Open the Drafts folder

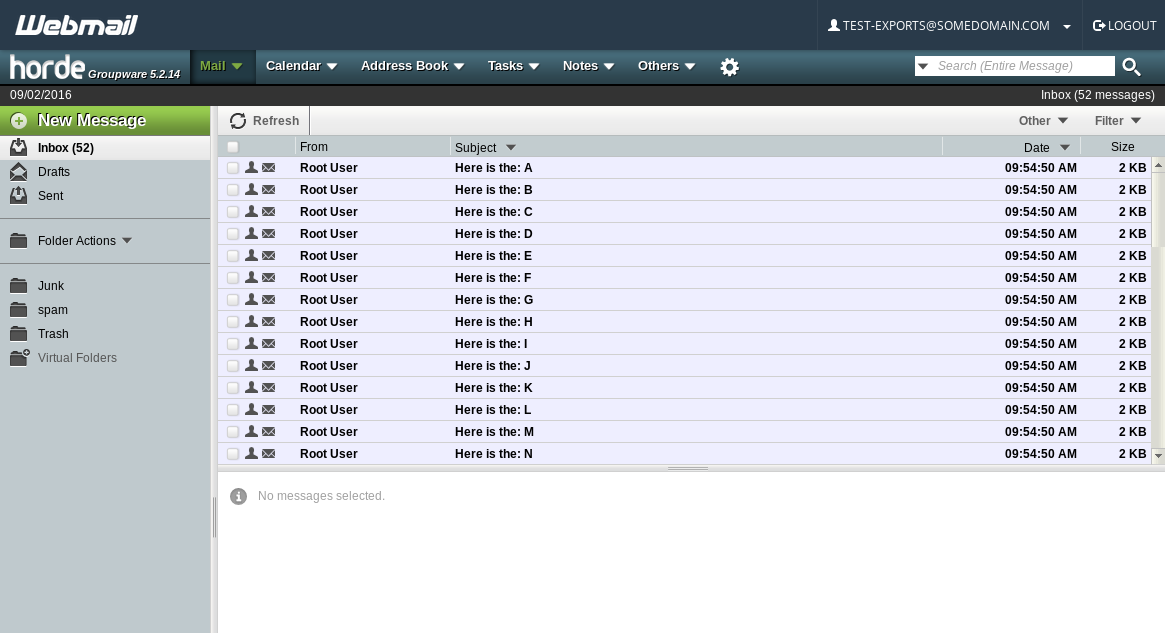[x=53, y=172]
